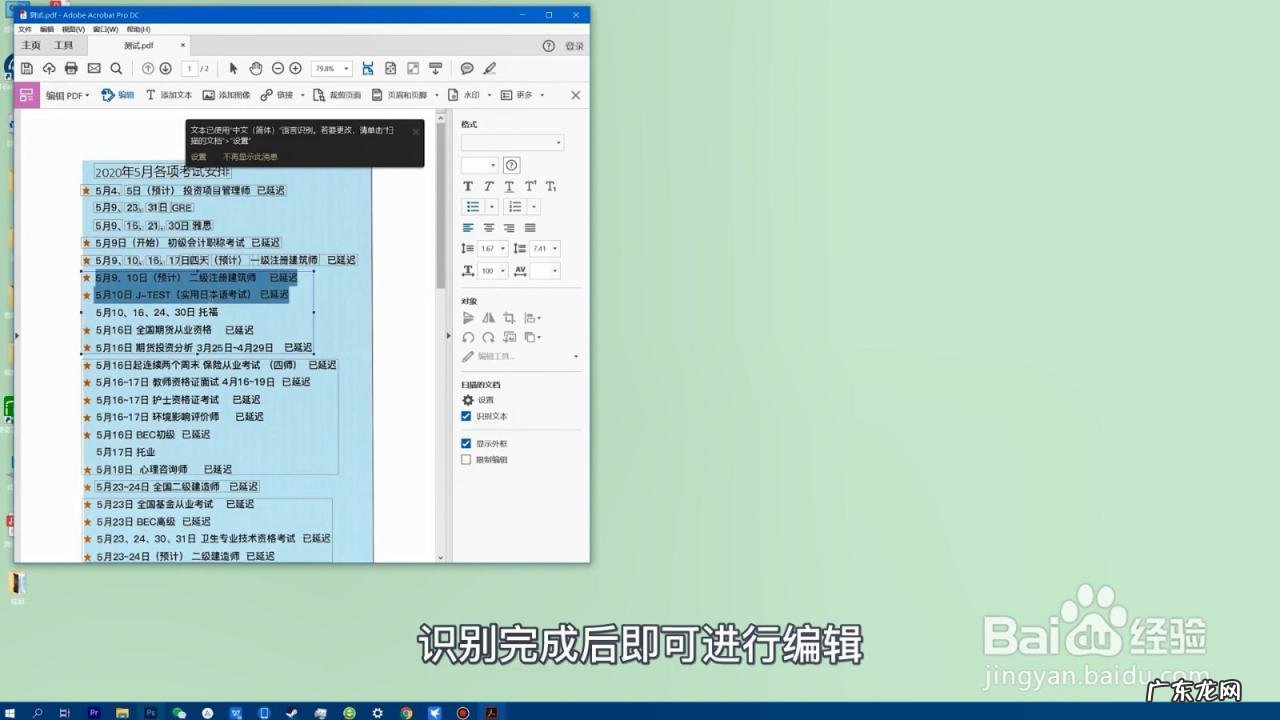Click the horizontal flip icon under 对象
The image size is (1280, 720).
coord(489,317)
